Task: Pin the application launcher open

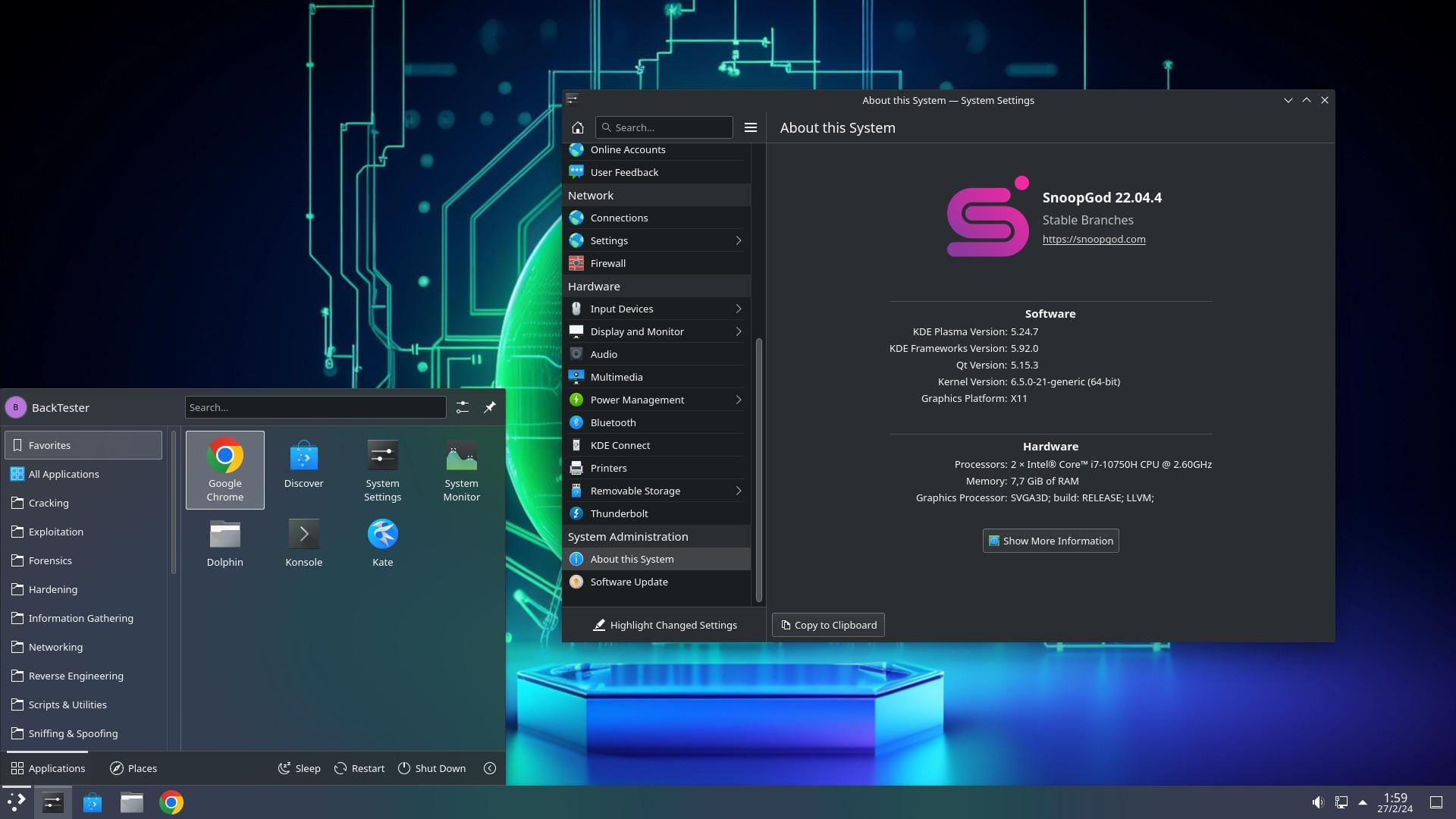Action: (490, 407)
